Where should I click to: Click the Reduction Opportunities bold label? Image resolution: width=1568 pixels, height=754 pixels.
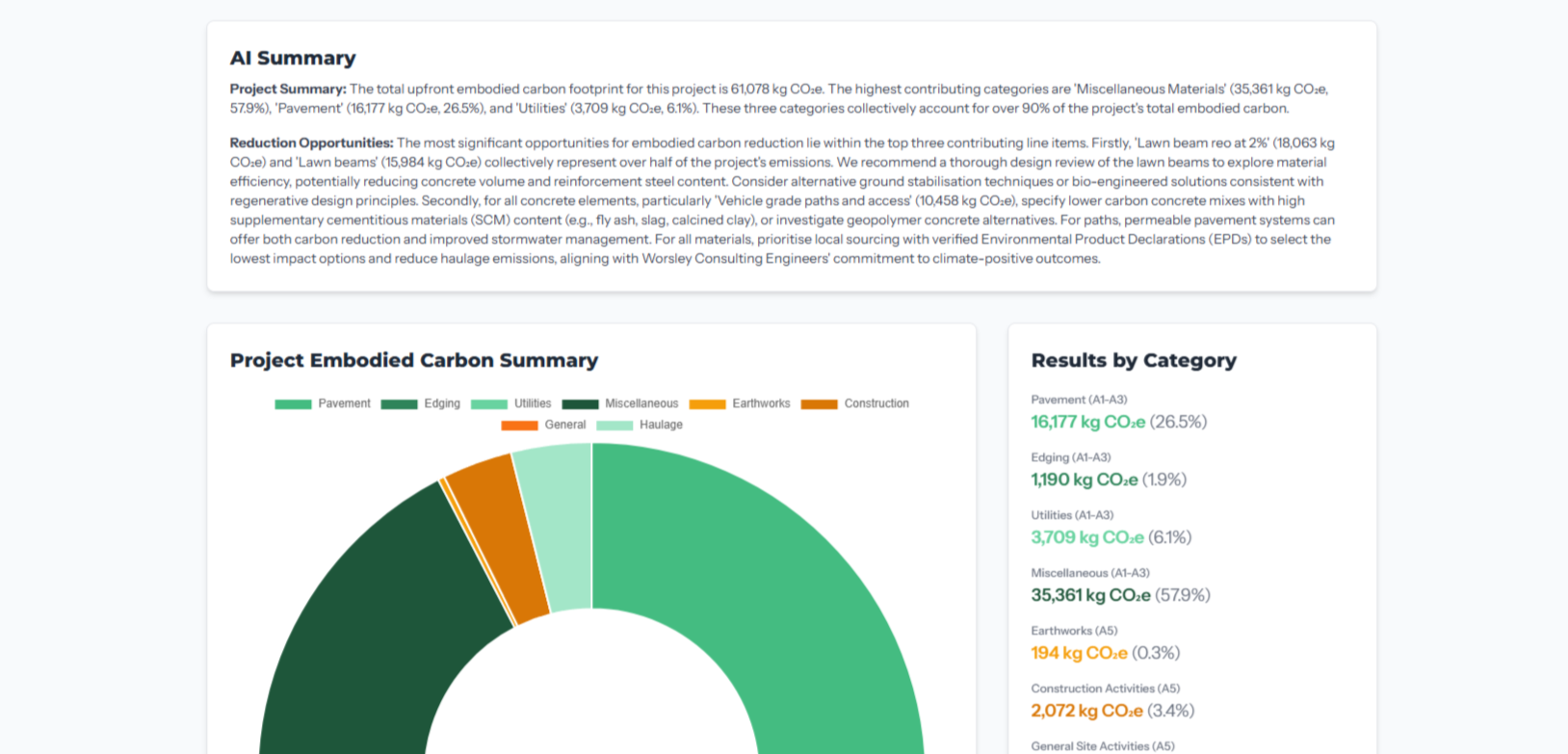tap(311, 143)
